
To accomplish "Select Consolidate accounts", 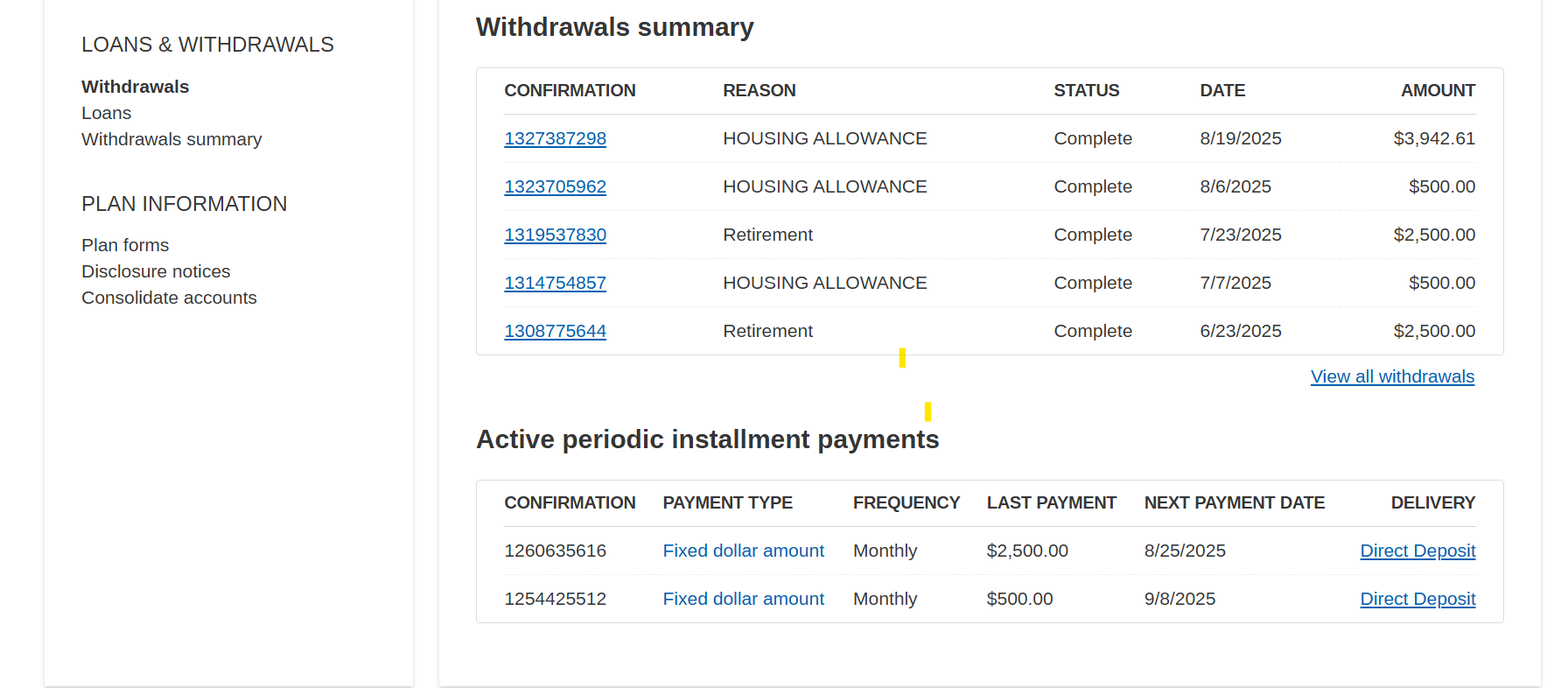I will click(169, 298).
